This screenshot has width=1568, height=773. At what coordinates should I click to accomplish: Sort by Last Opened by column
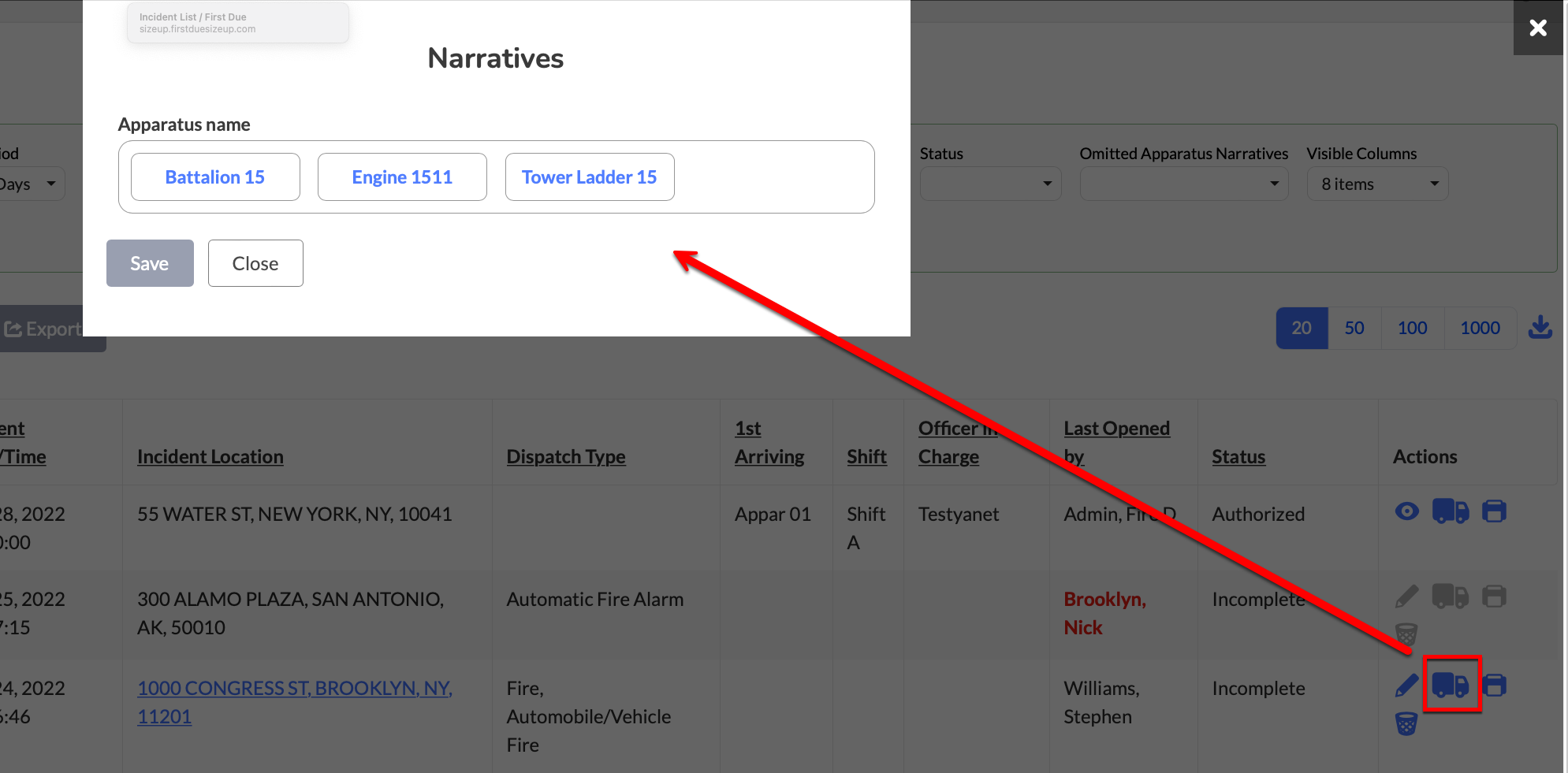pyautogui.click(x=1116, y=442)
